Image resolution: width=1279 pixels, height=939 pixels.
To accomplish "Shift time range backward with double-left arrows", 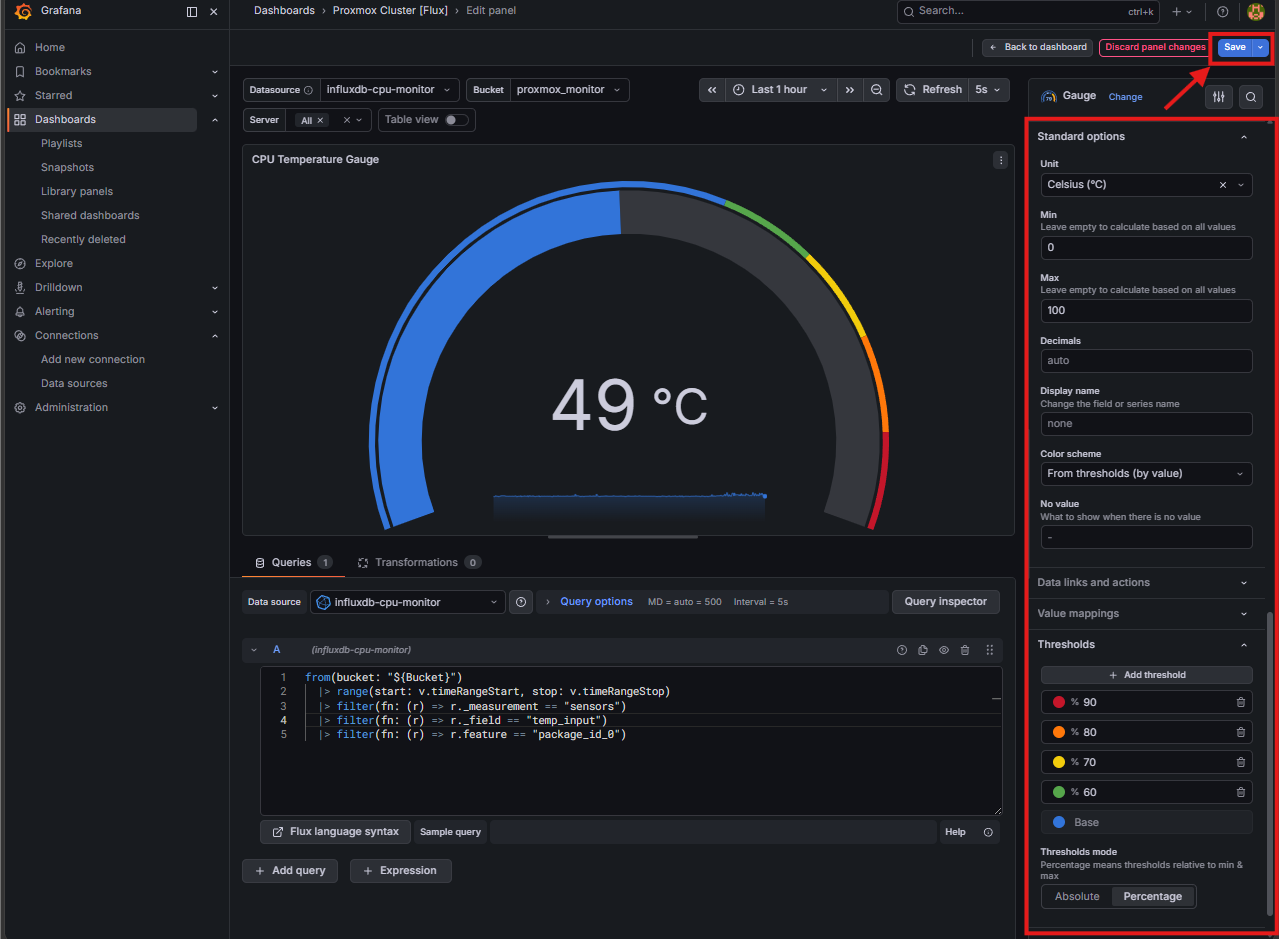I will tap(712, 90).
